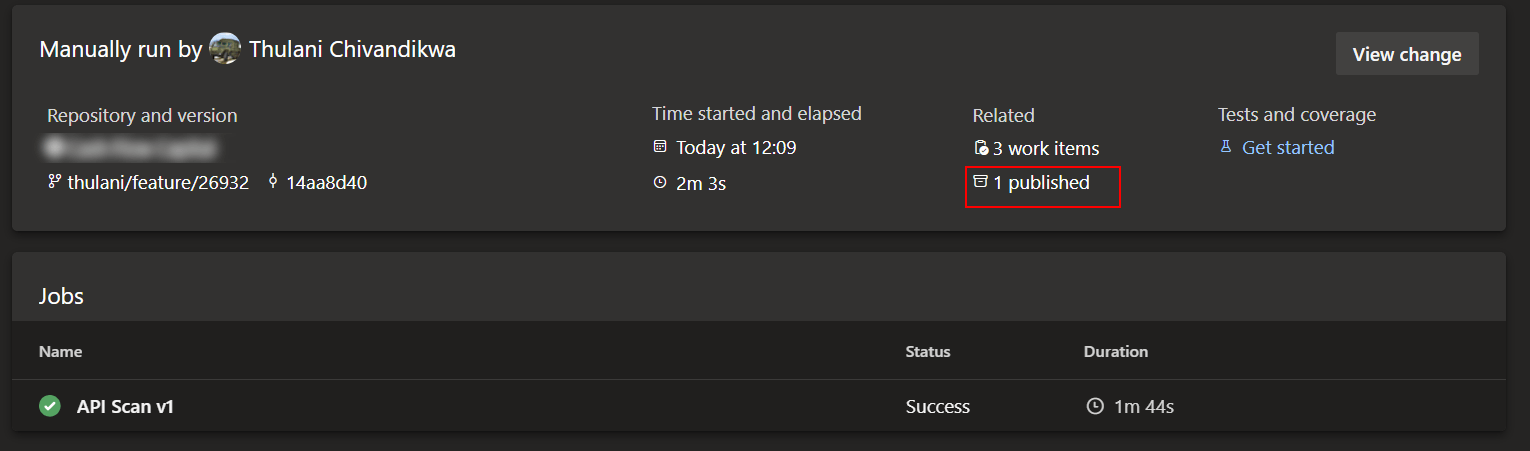Image resolution: width=1530 pixels, height=451 pixels.
Task: Click the work items clipboard icon
Action: click(x=981, y=148)
